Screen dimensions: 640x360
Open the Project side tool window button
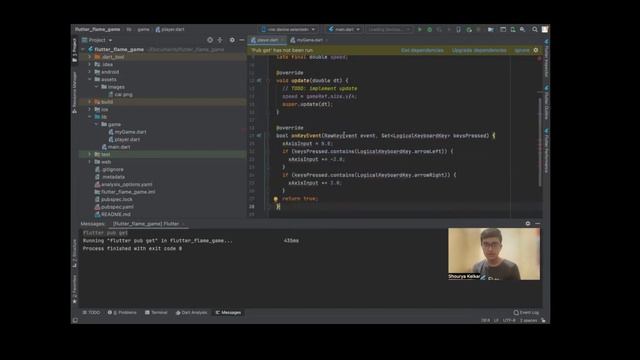[x=74, y=51]
